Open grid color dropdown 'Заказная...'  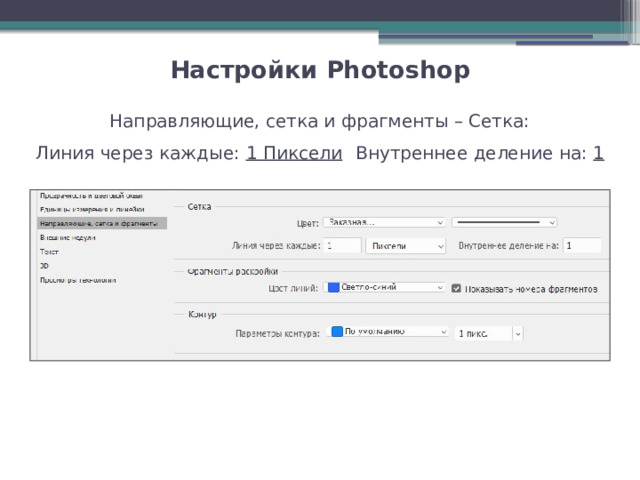pos(384,222)
